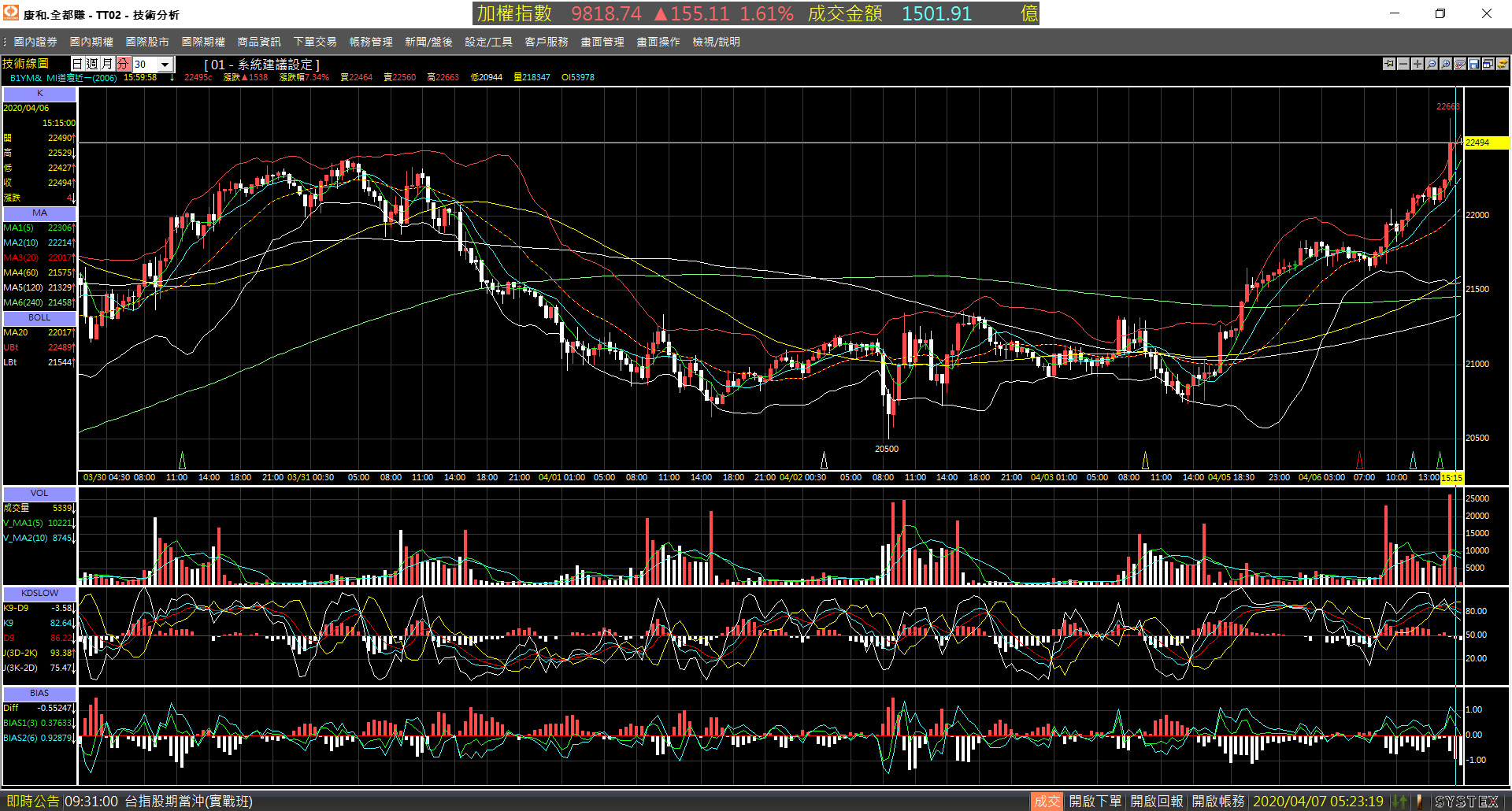
Task: Click the plus expand-bars toolbar icon
Action: (1417, 64)
